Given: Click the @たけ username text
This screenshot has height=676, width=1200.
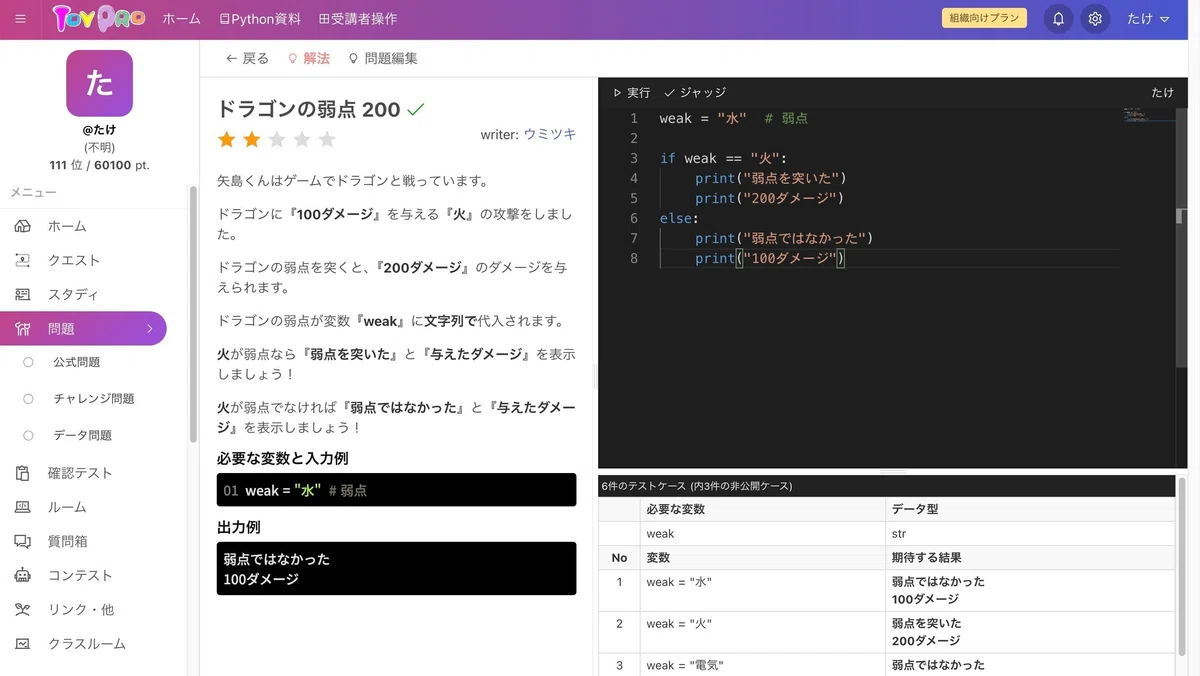Looking at the screenshot, I should (99, 130).
